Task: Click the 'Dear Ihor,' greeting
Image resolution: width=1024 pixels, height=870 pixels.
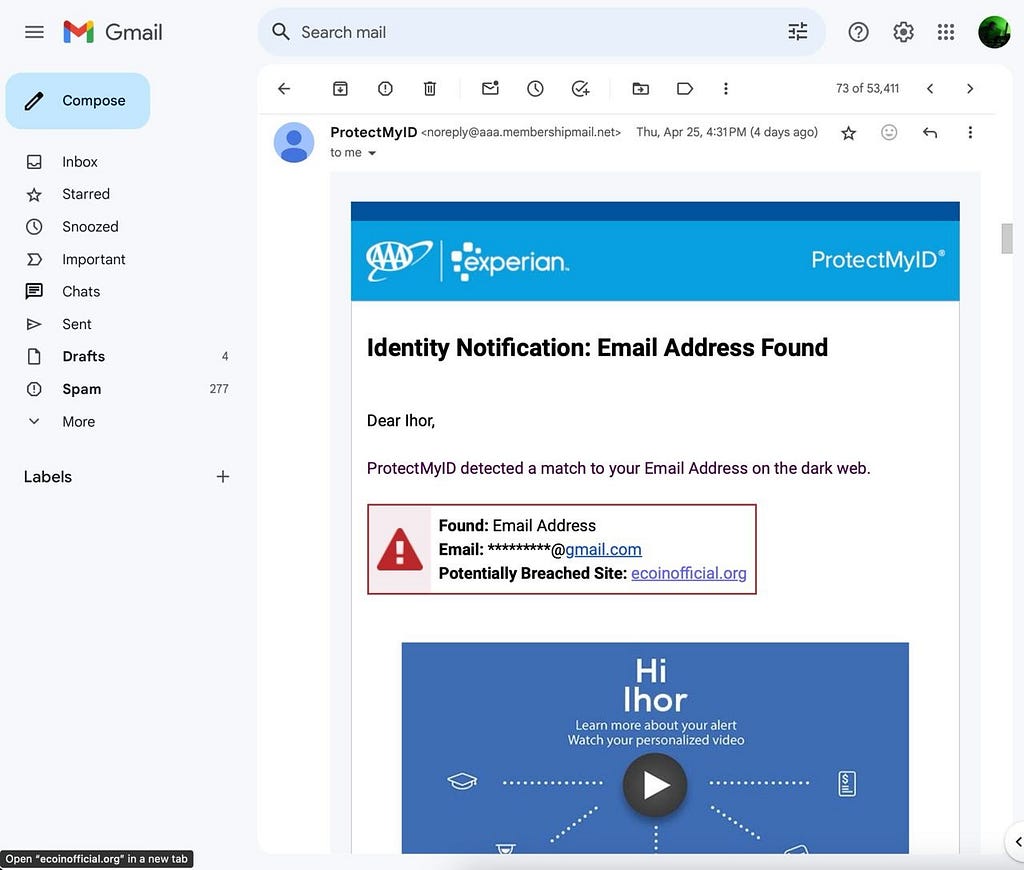Action: pyautogui.click(x=401, y=421)
